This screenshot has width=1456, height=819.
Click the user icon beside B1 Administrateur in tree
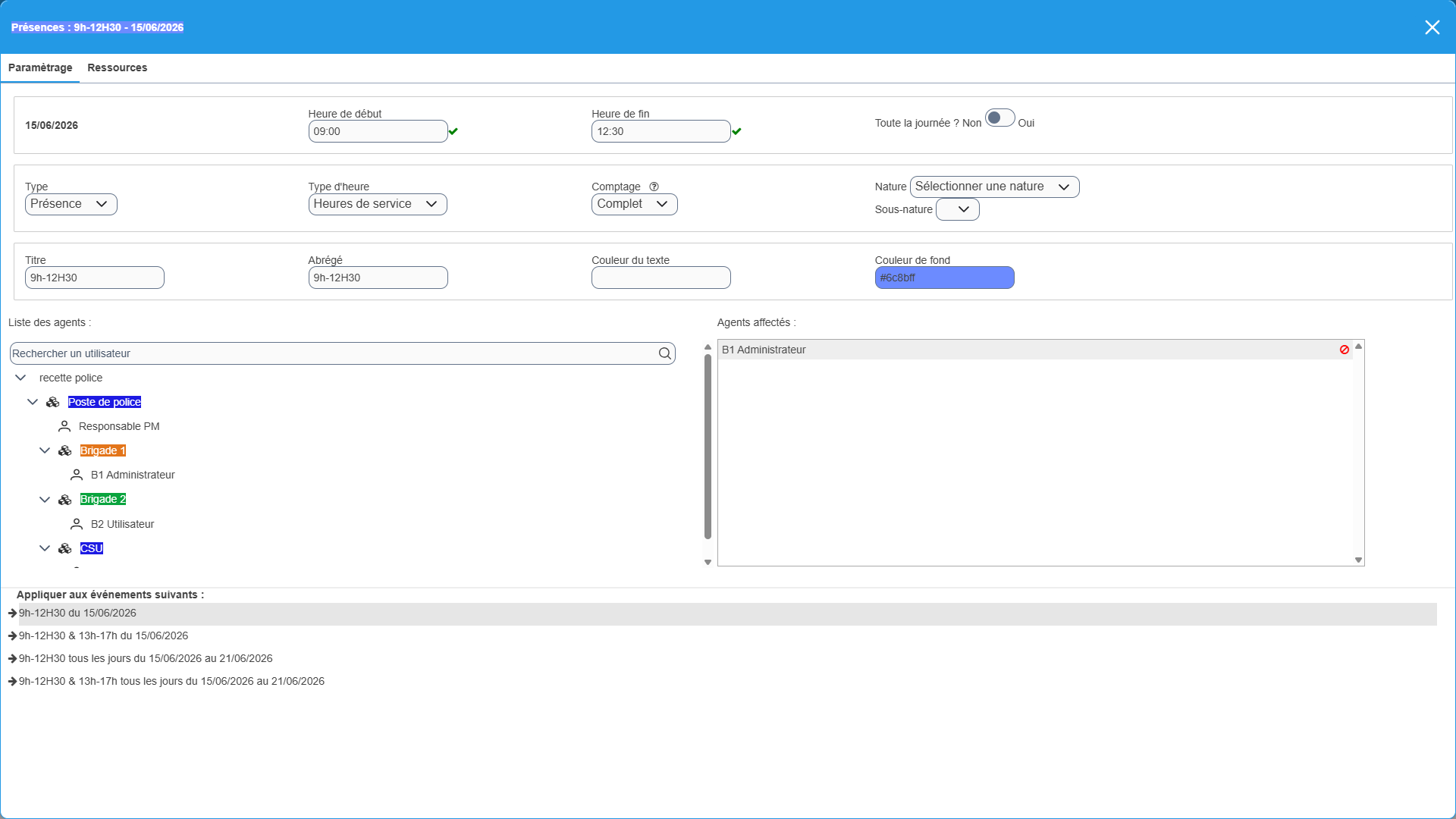tap(77, 475)
